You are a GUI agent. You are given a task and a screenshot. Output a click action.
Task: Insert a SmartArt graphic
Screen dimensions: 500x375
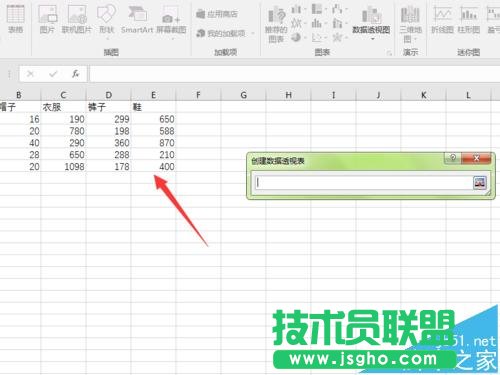tap(137, 19)
